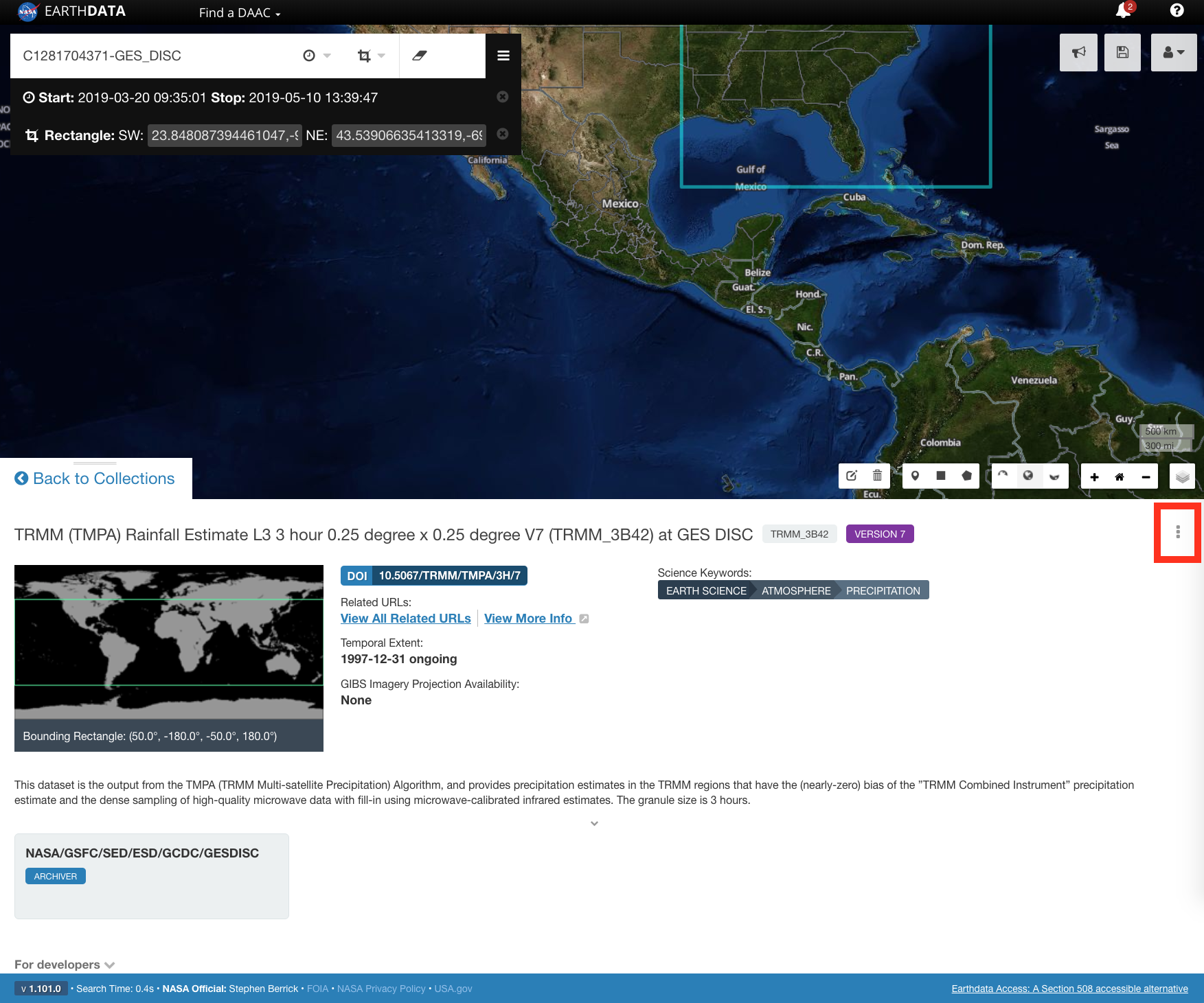Click the NE coordinate input field

tap(409, 135)
